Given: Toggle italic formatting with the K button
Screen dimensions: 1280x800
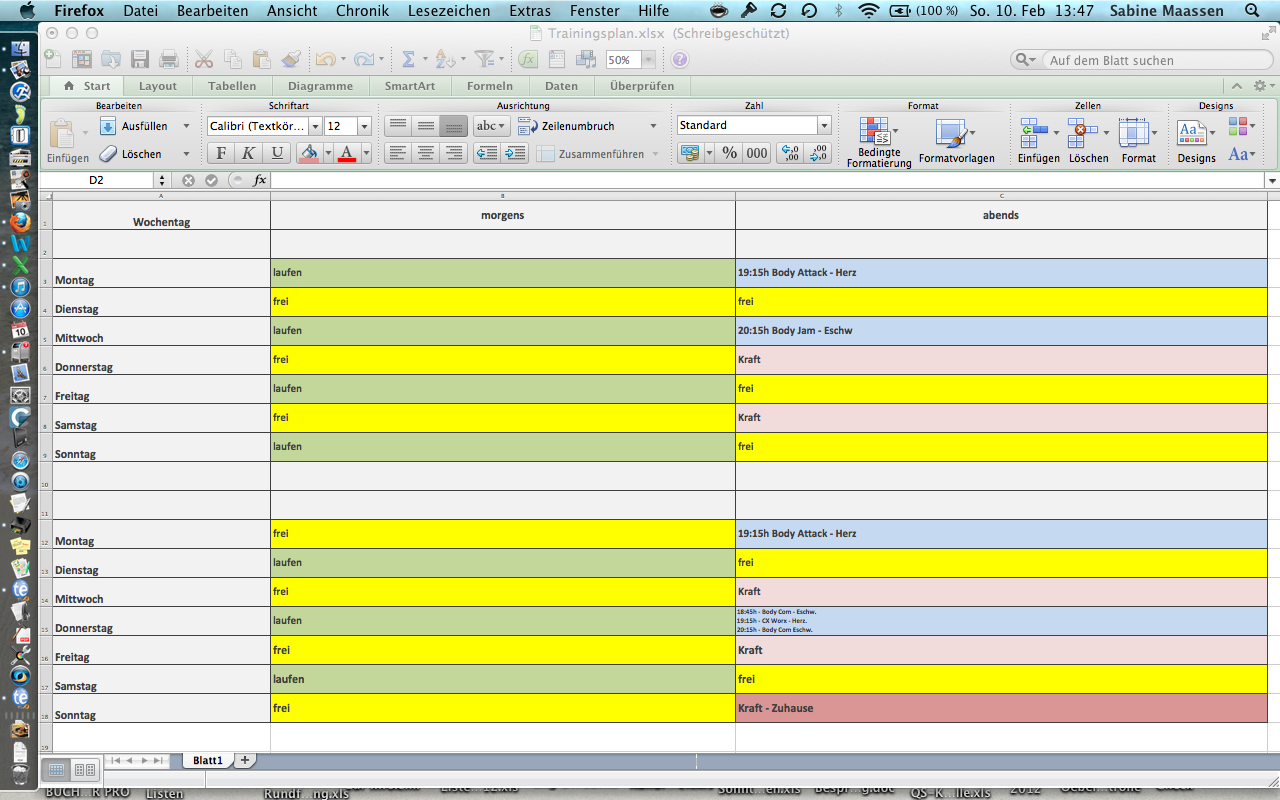Looking at the screenshot, I should click(249, 153).
